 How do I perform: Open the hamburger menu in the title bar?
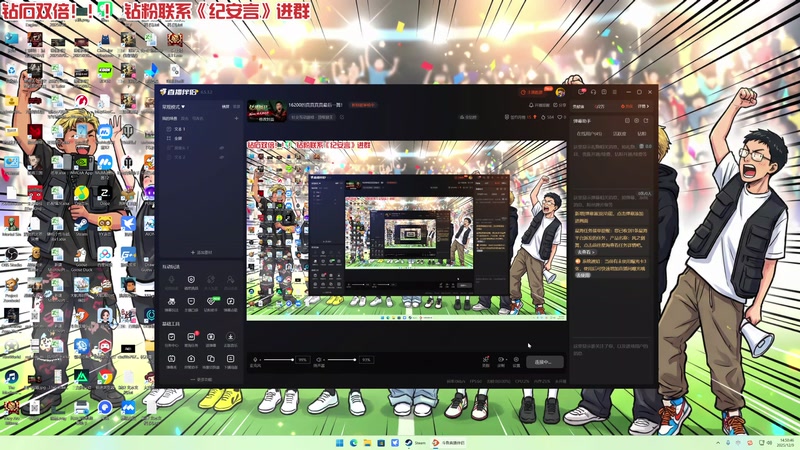pyautogui.click(x=615, y=92)
